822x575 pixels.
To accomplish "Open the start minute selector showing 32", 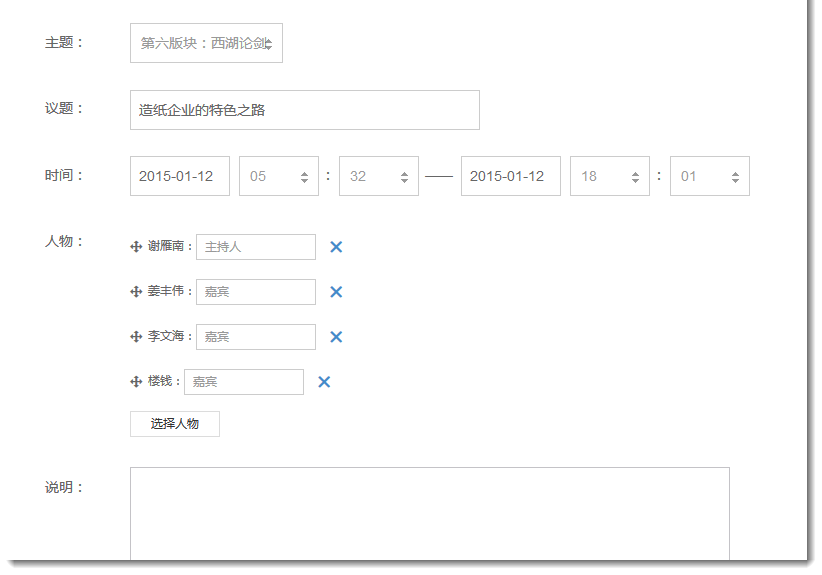I will pyautogui.click(x=378, y=176).
